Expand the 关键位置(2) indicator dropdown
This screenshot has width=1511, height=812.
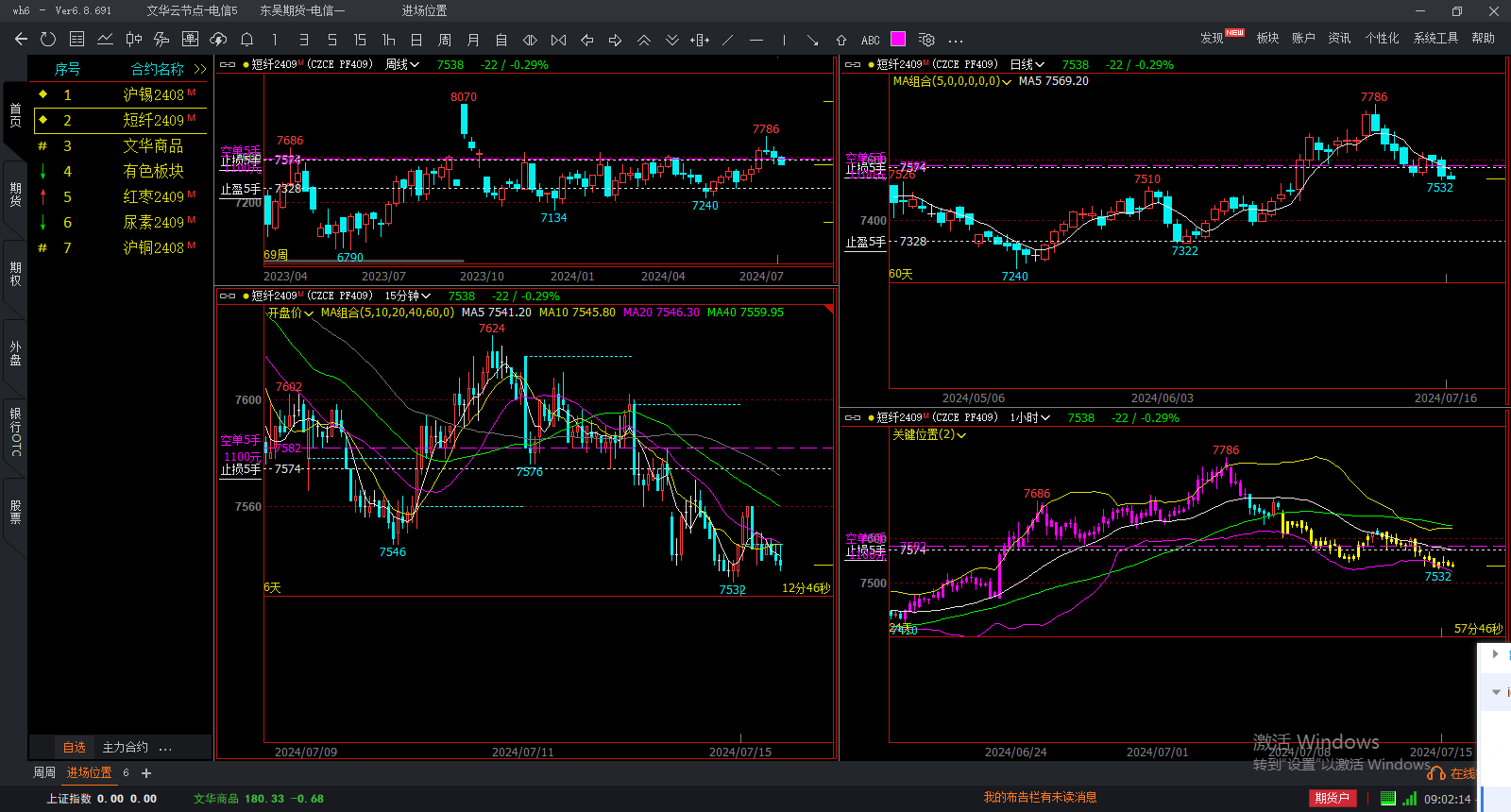pos(929,434)
